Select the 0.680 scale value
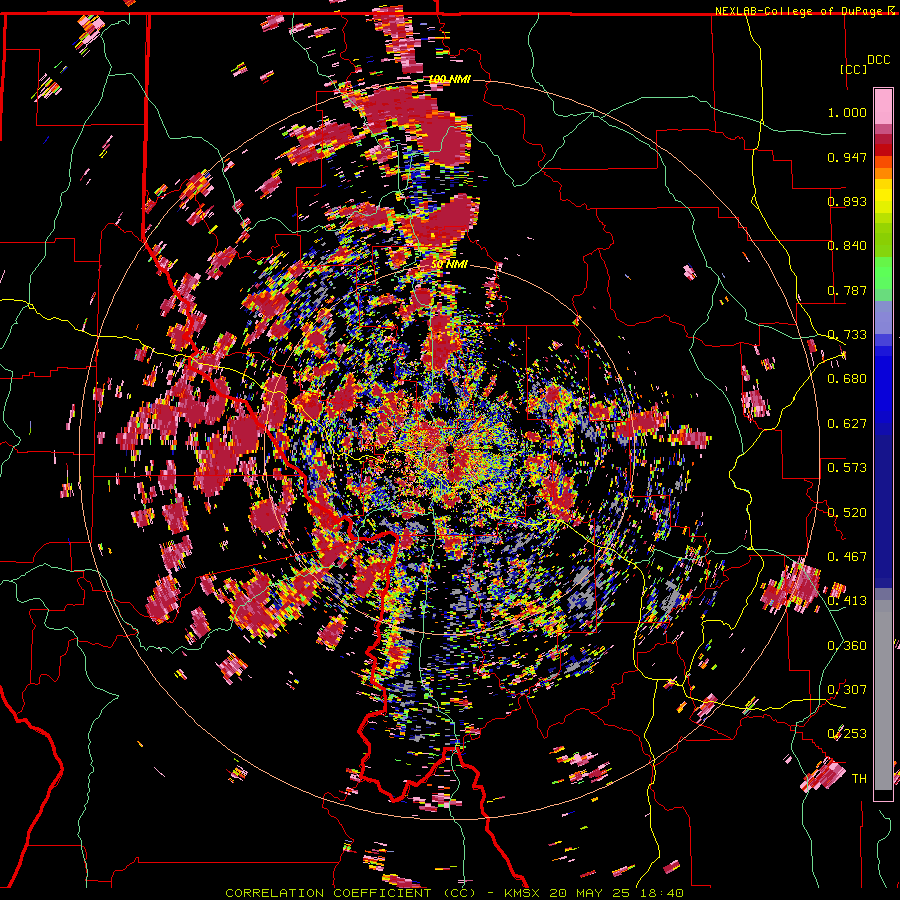Screen dimensions: 900x900 847,379
